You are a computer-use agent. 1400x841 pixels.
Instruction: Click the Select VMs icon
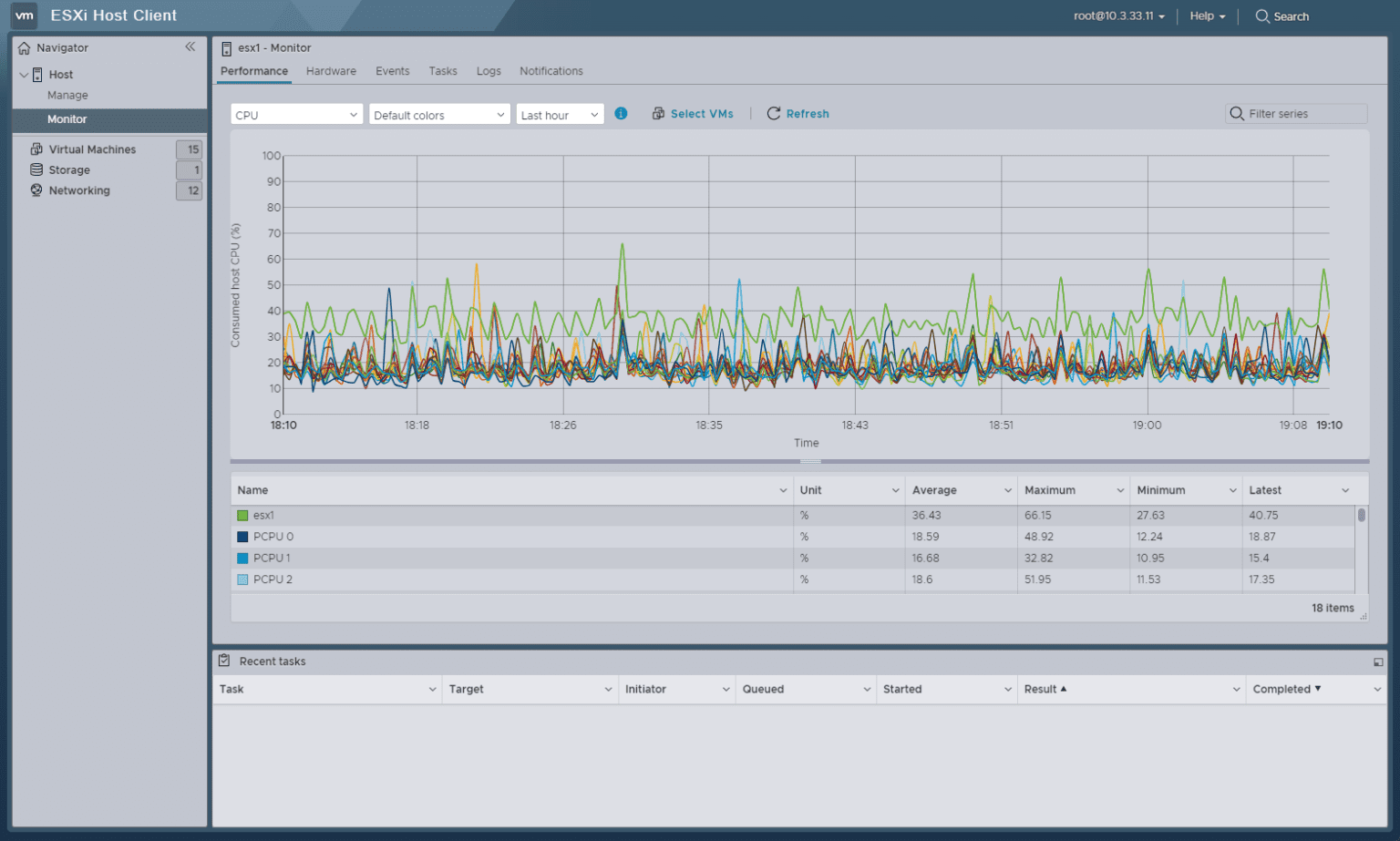pyautogui.click(x=658, y=113)
